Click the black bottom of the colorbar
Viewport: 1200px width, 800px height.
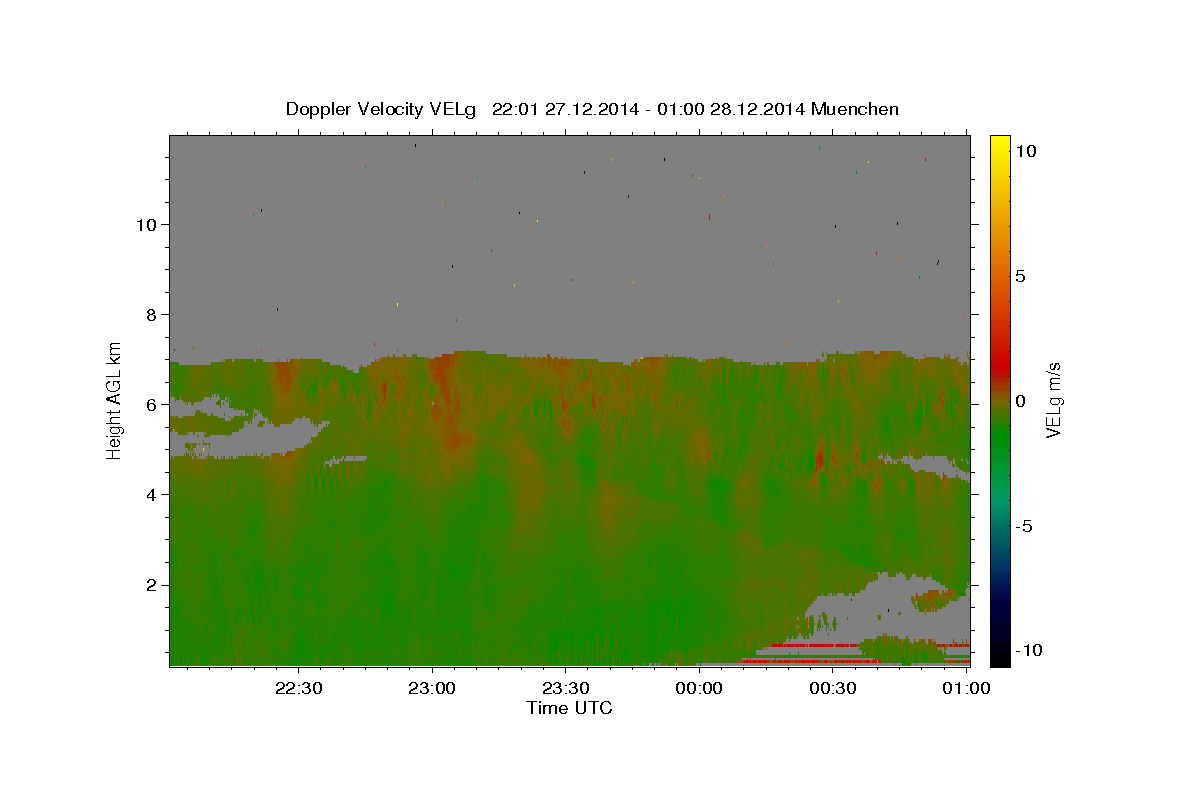(x=999, y=655)
